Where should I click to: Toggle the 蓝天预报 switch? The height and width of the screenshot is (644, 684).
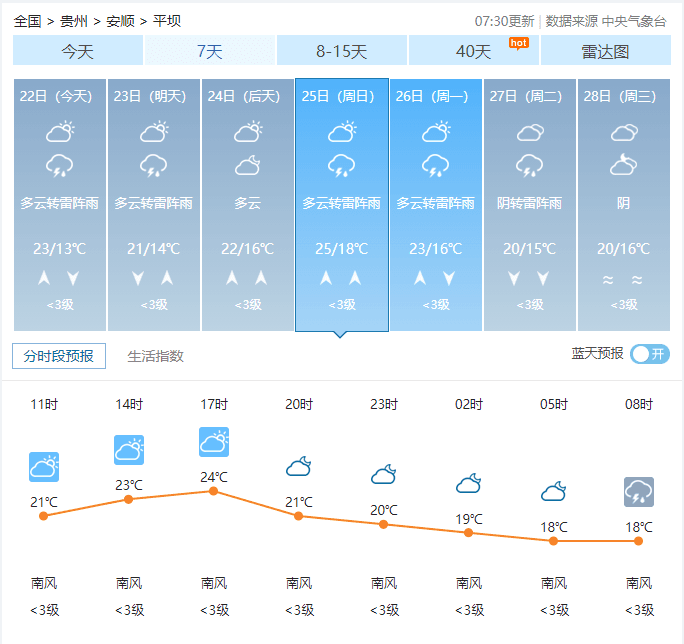tap(650, 354)
